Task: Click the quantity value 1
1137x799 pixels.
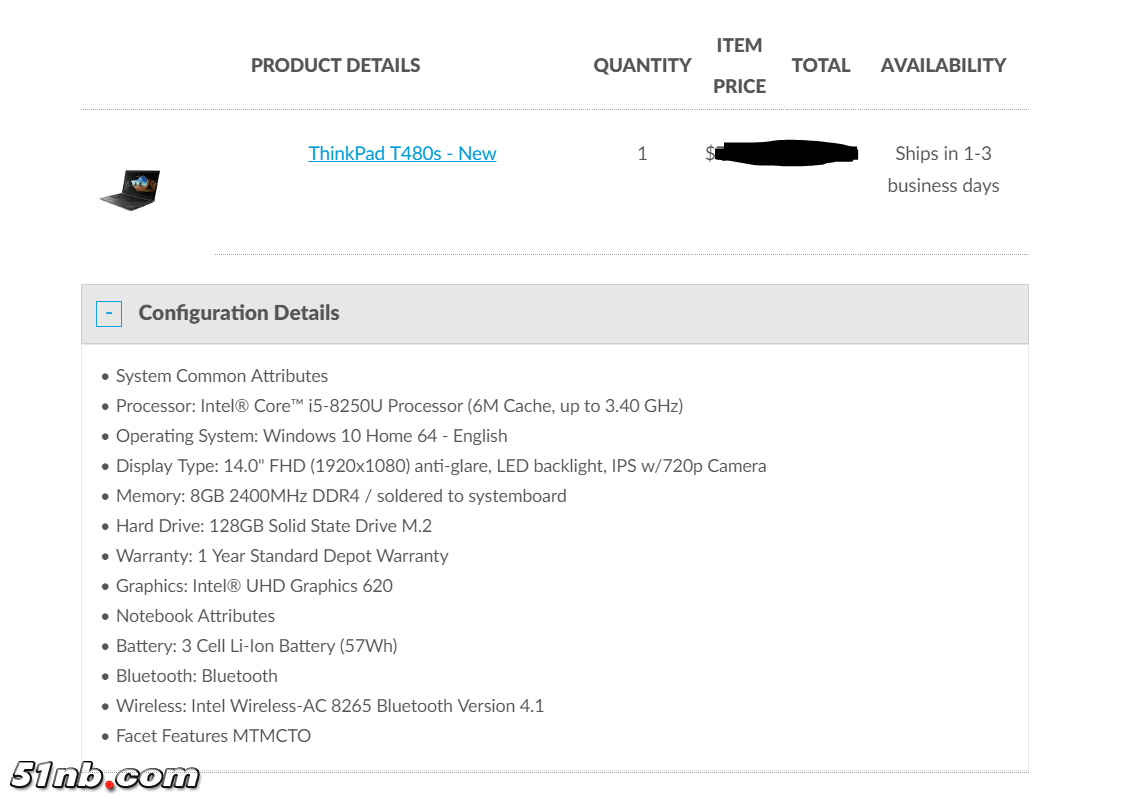Action: pyautogui.click(x=642, y=153)
